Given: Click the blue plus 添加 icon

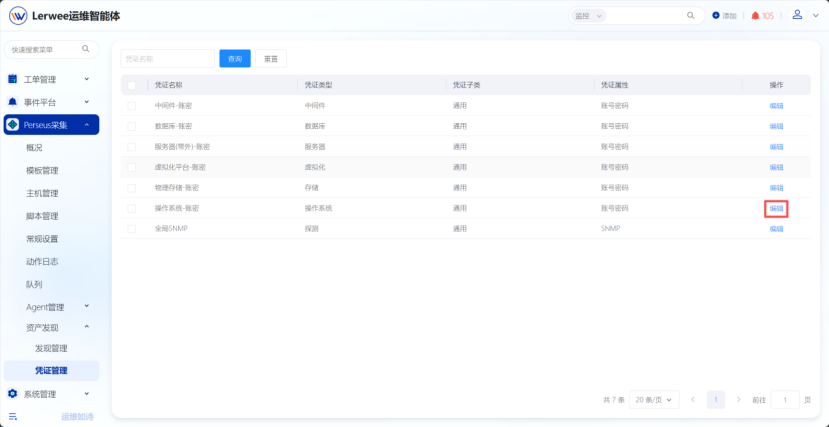Looking at the screenshot, I should 716,16.
